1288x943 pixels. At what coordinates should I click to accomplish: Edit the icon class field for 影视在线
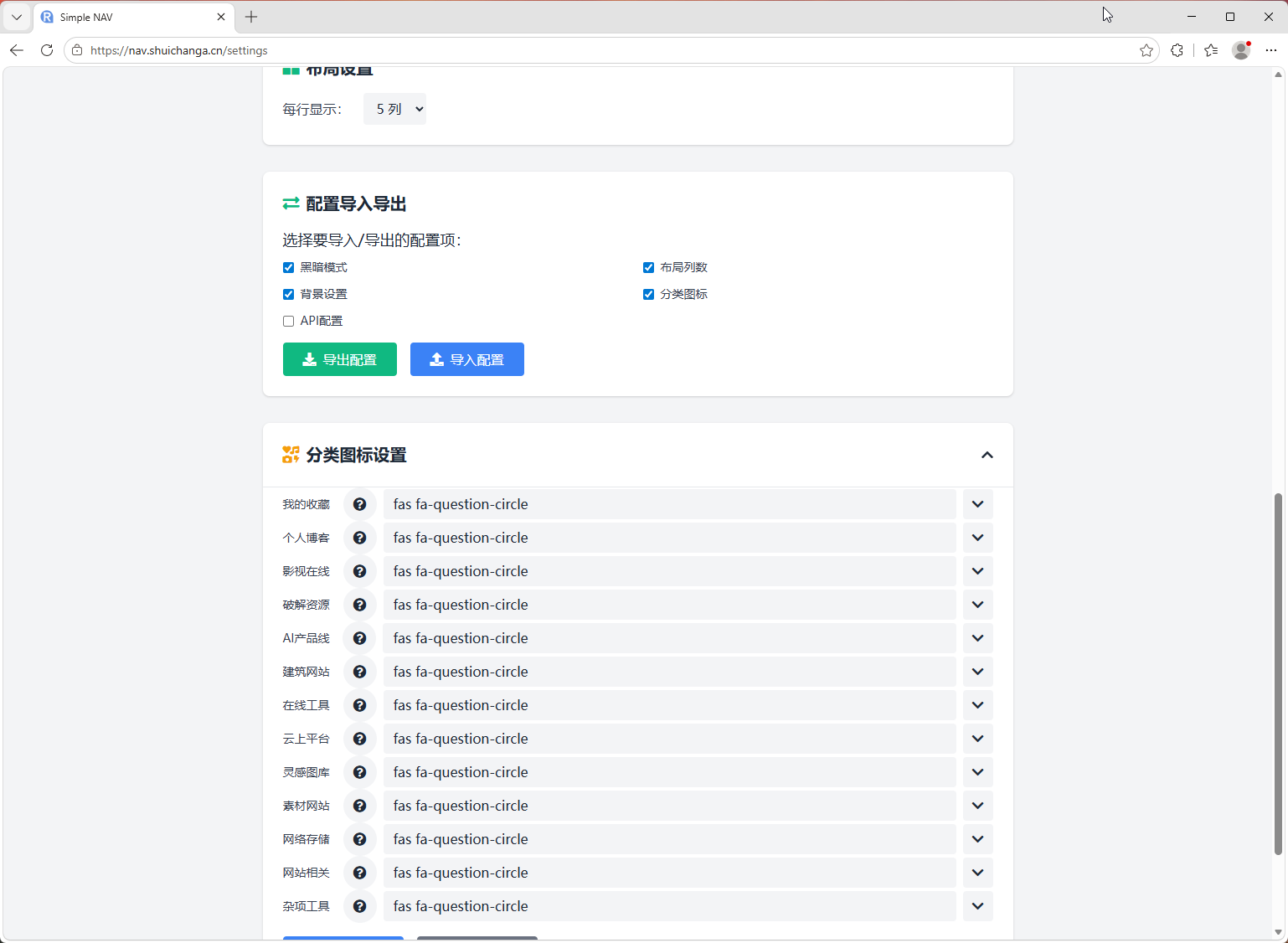tap(670, 571)
